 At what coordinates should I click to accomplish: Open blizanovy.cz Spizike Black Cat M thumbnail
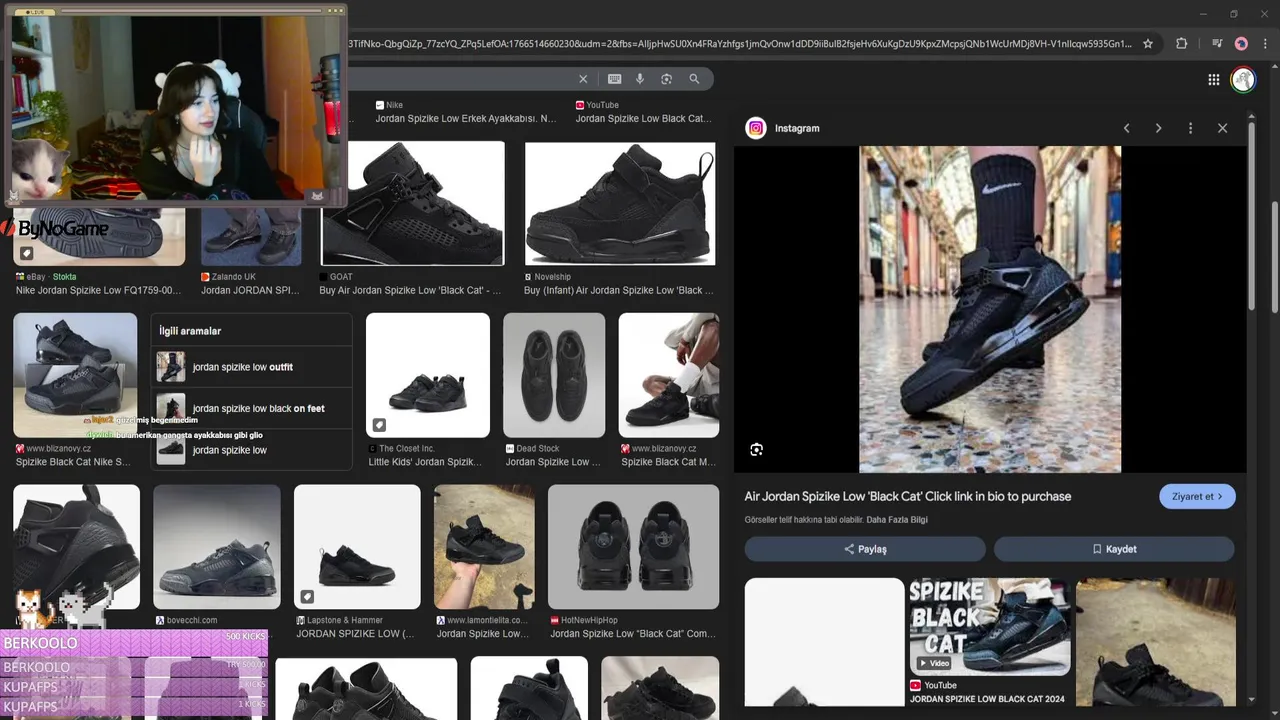(x=669, y=375)
